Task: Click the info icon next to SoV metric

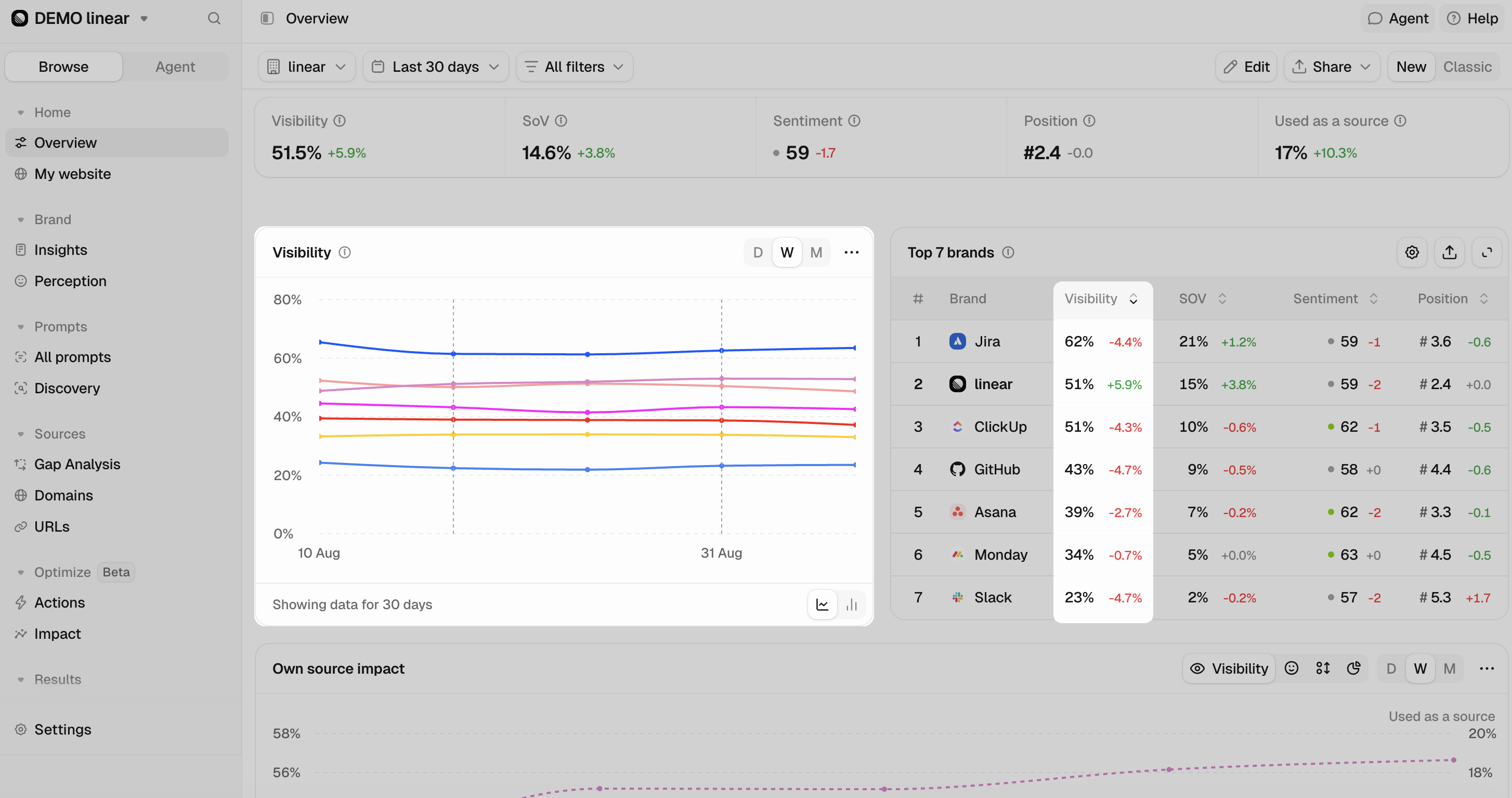Action: point(561,120)
